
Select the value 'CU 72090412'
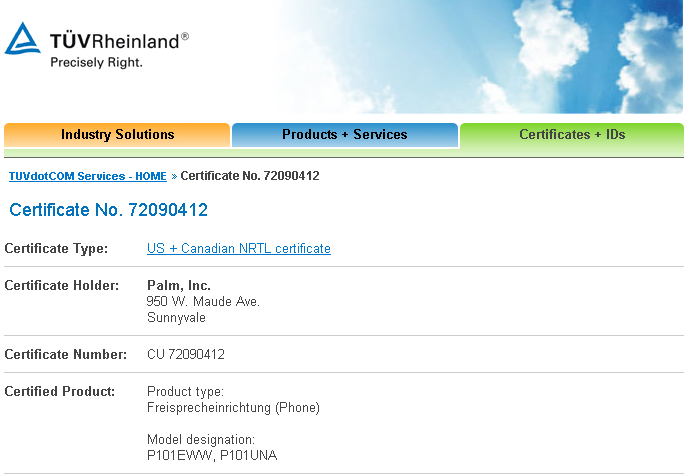(x=186, y=355)
